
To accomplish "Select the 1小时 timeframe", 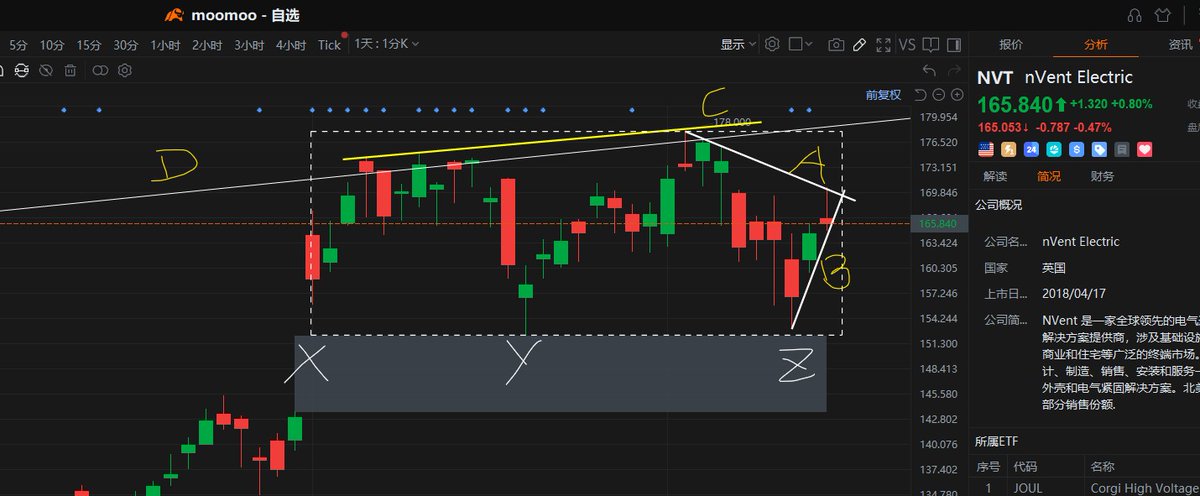I will pos(165,45).
